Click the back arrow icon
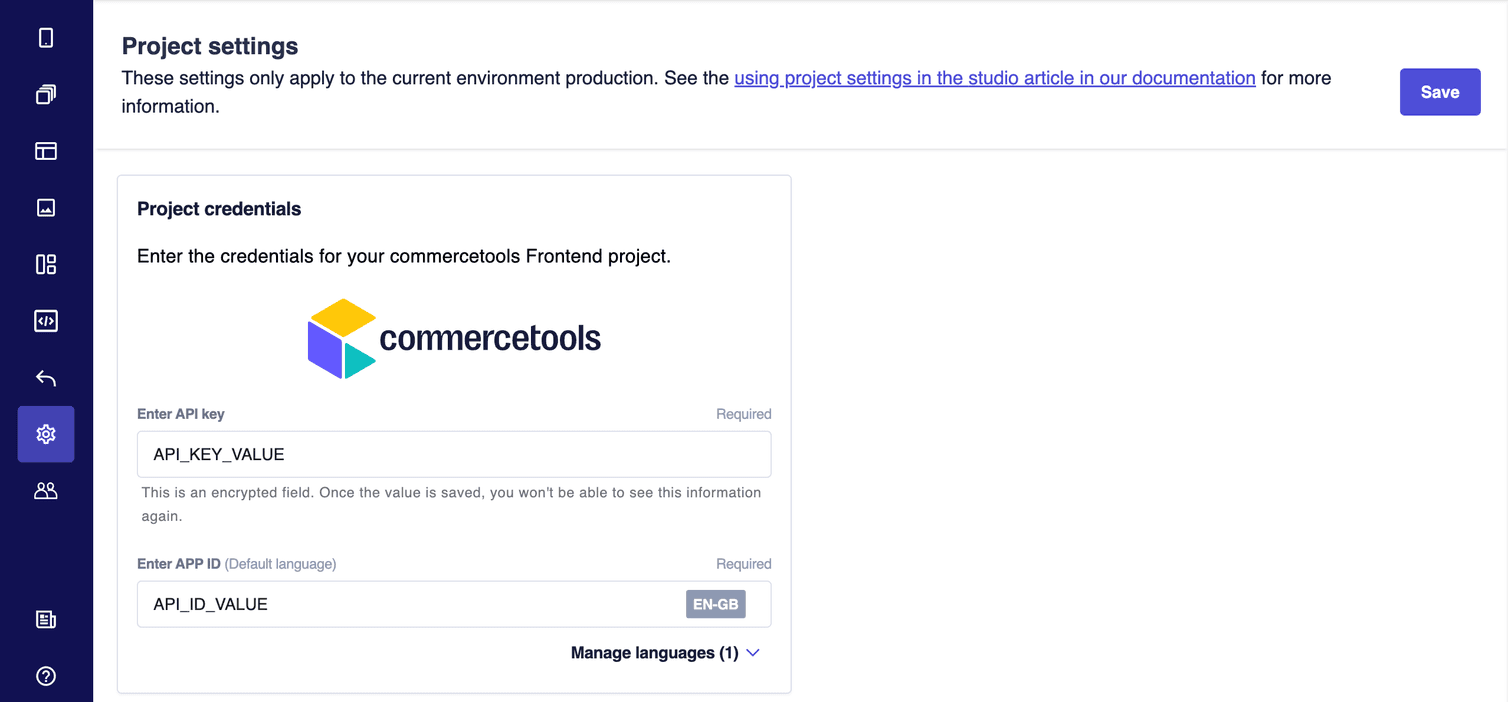The image size is (1508, 702). pos(46,377)
